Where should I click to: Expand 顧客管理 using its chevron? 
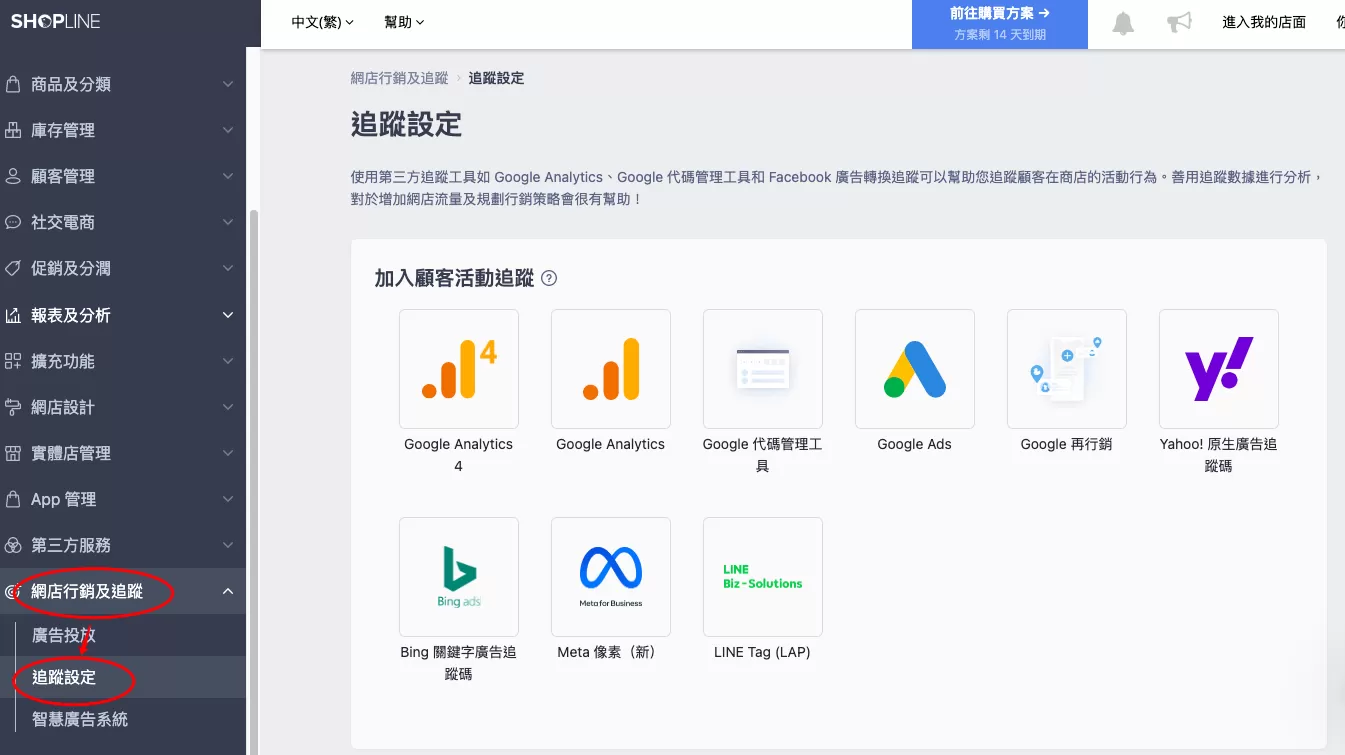(x=228, y=176)
